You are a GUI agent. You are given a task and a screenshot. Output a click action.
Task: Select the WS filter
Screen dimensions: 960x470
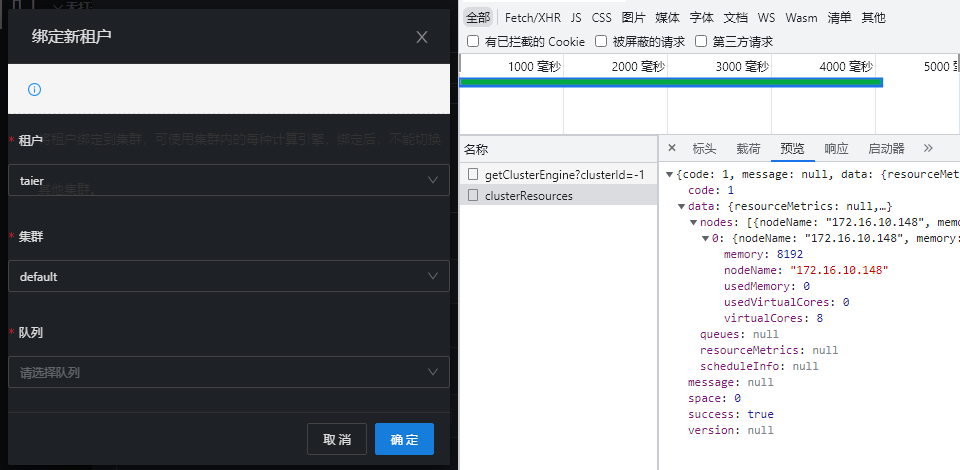(x=766, y=18)
